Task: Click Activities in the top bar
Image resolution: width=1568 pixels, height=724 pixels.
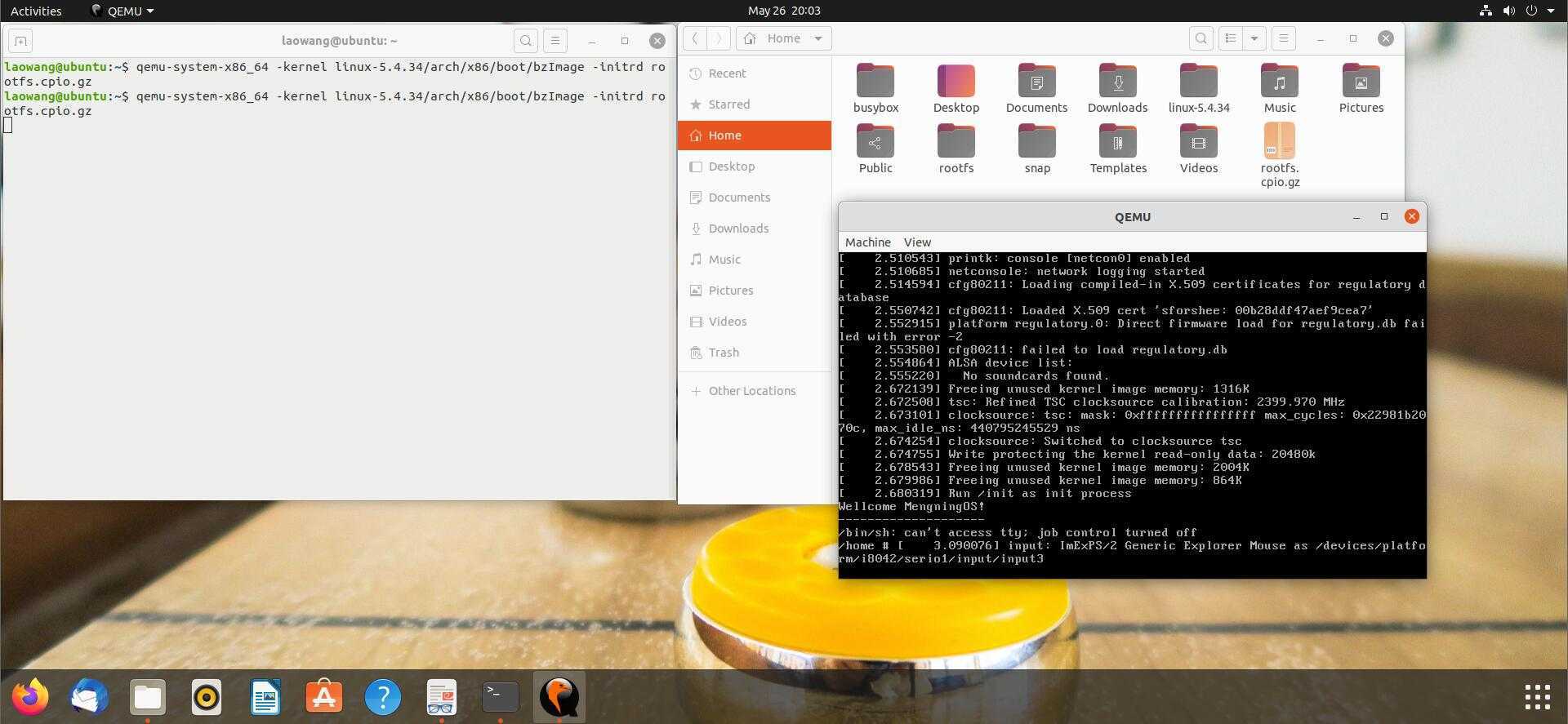Action: [x=36, y=11]
